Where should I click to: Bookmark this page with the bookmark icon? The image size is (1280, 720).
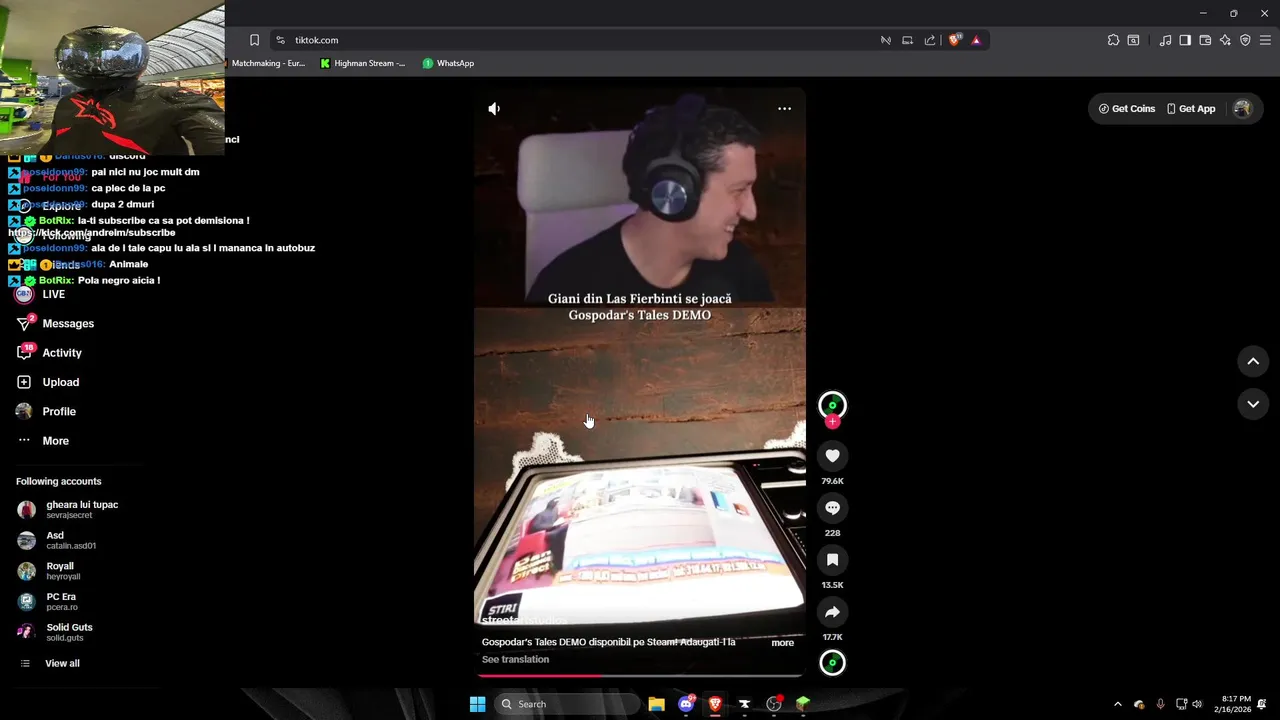coord(254,40)
